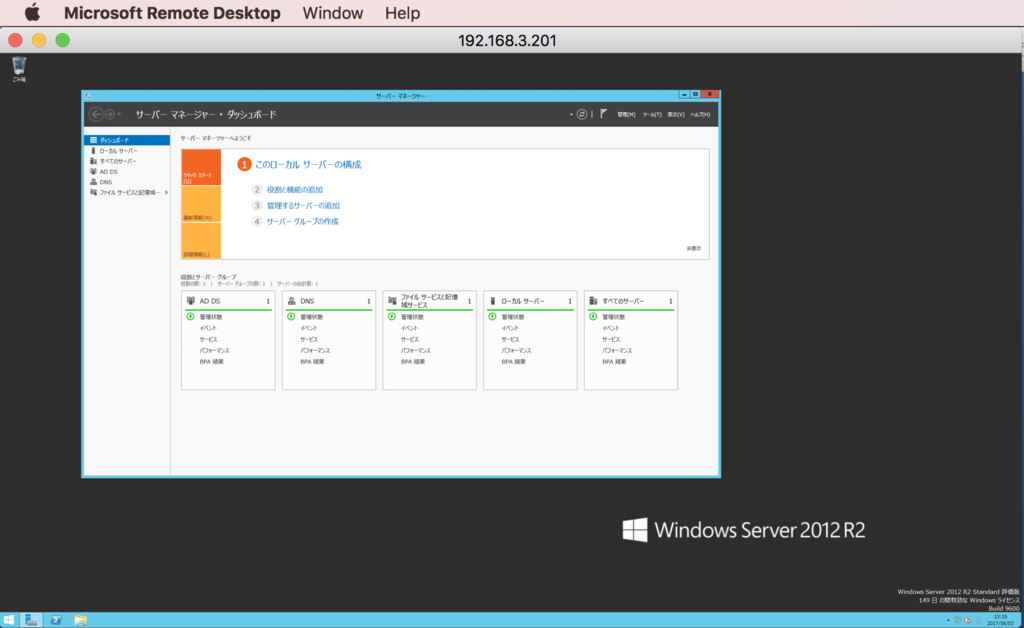Screen dimensions: 1024x628
Task: Open the 表示(V) menu
Action: click(x=676, y=115)
